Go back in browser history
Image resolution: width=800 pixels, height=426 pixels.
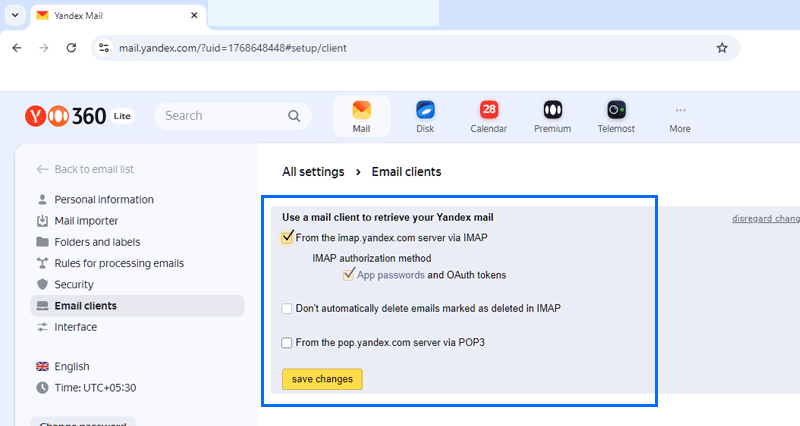coord(17,48)
